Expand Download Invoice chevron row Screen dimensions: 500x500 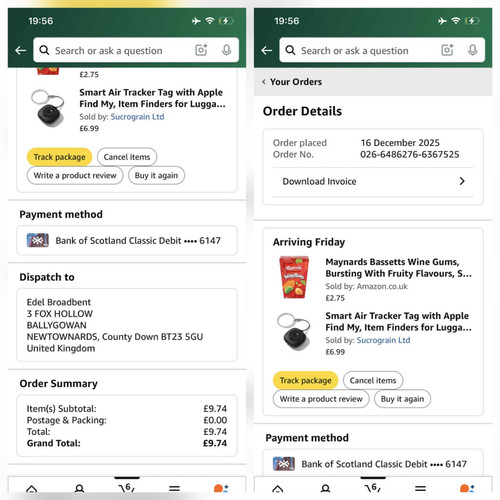tap(373, 181)
